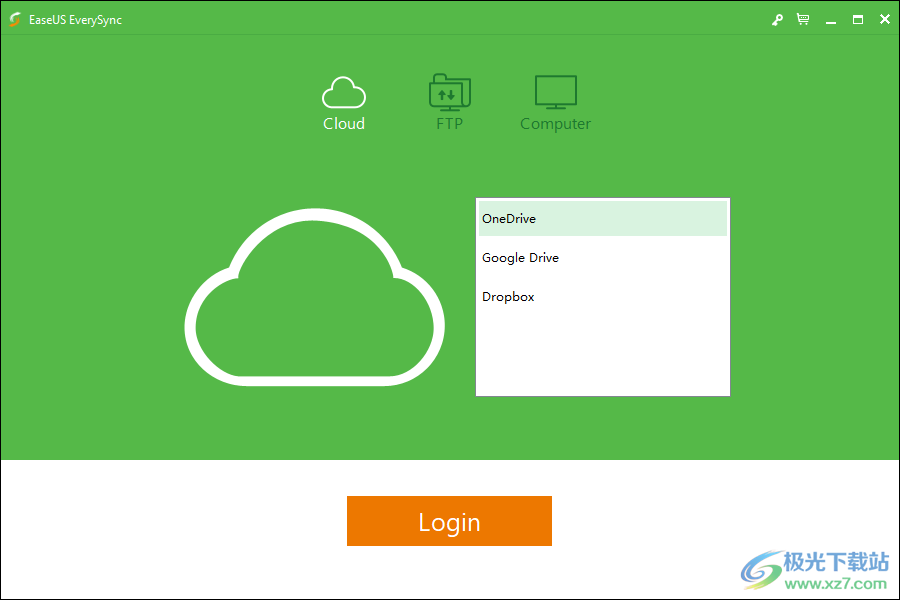Switch to the FTP tab label
900x600 pixels.
point(449,124)
